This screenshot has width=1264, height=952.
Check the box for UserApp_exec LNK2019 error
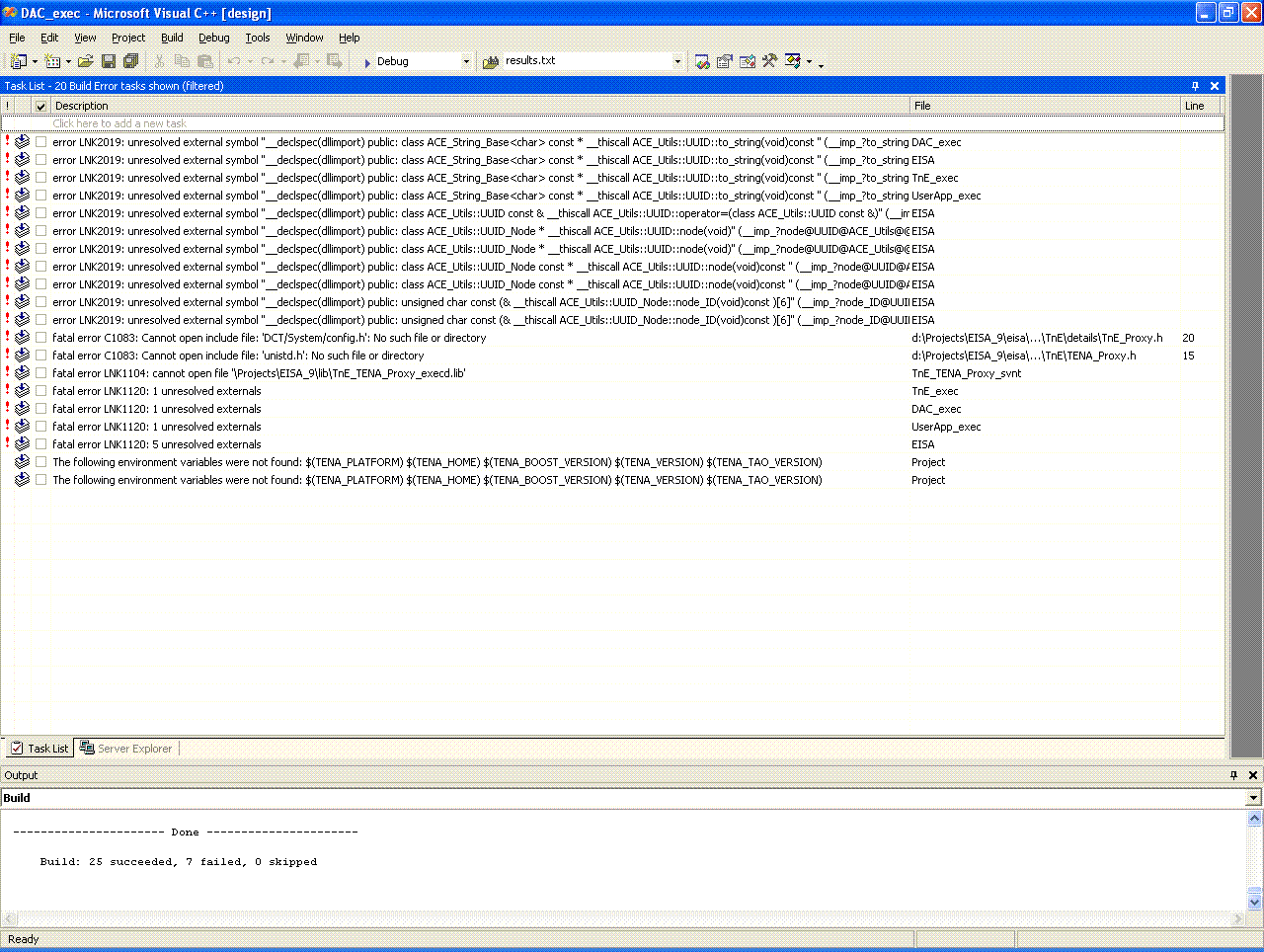click(40, 196)
